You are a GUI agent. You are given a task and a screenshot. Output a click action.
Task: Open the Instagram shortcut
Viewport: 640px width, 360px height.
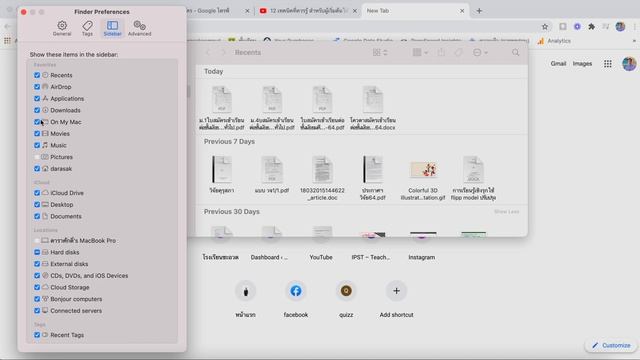422,247
